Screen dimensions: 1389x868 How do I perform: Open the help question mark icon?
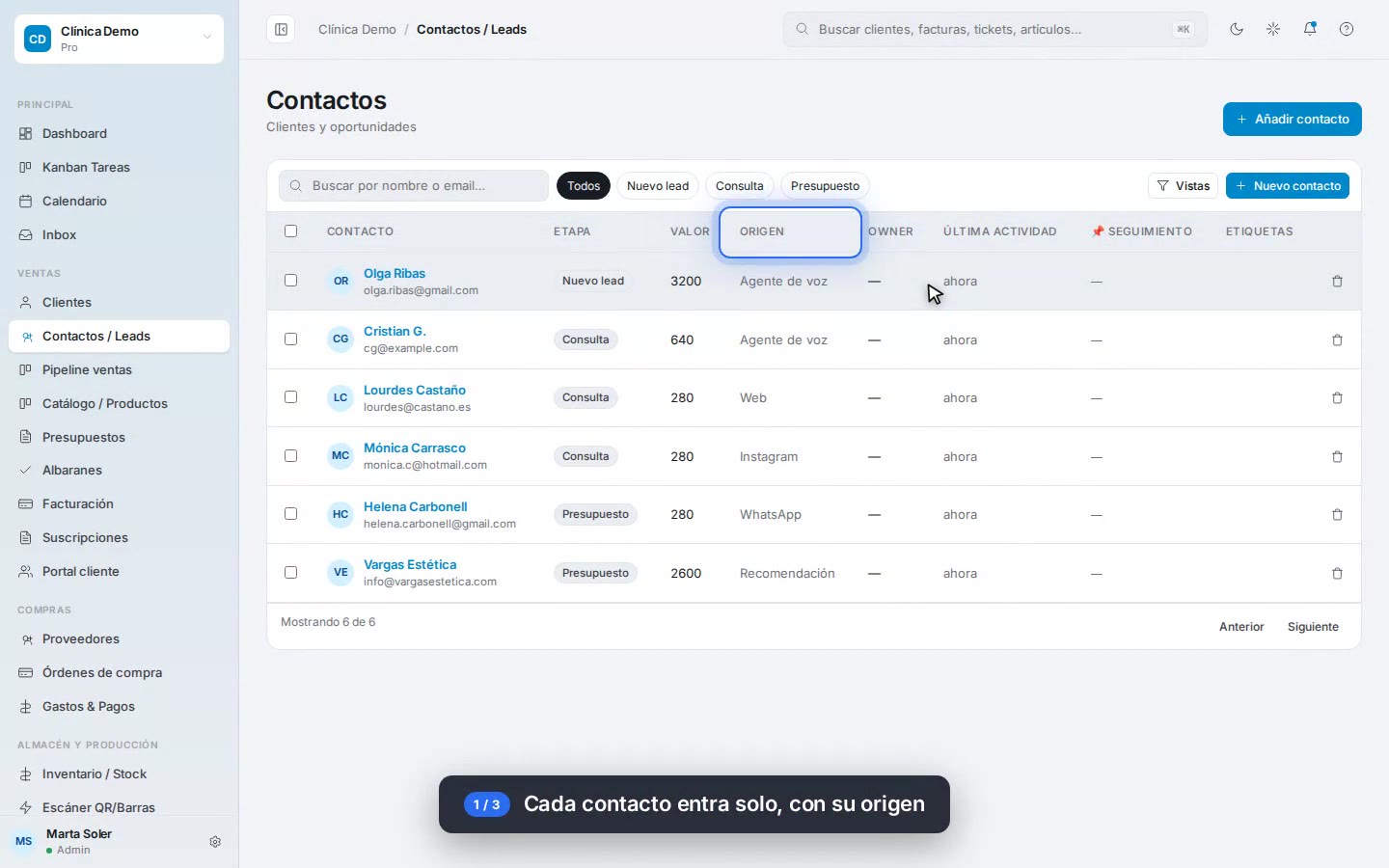coord(1347,29)
